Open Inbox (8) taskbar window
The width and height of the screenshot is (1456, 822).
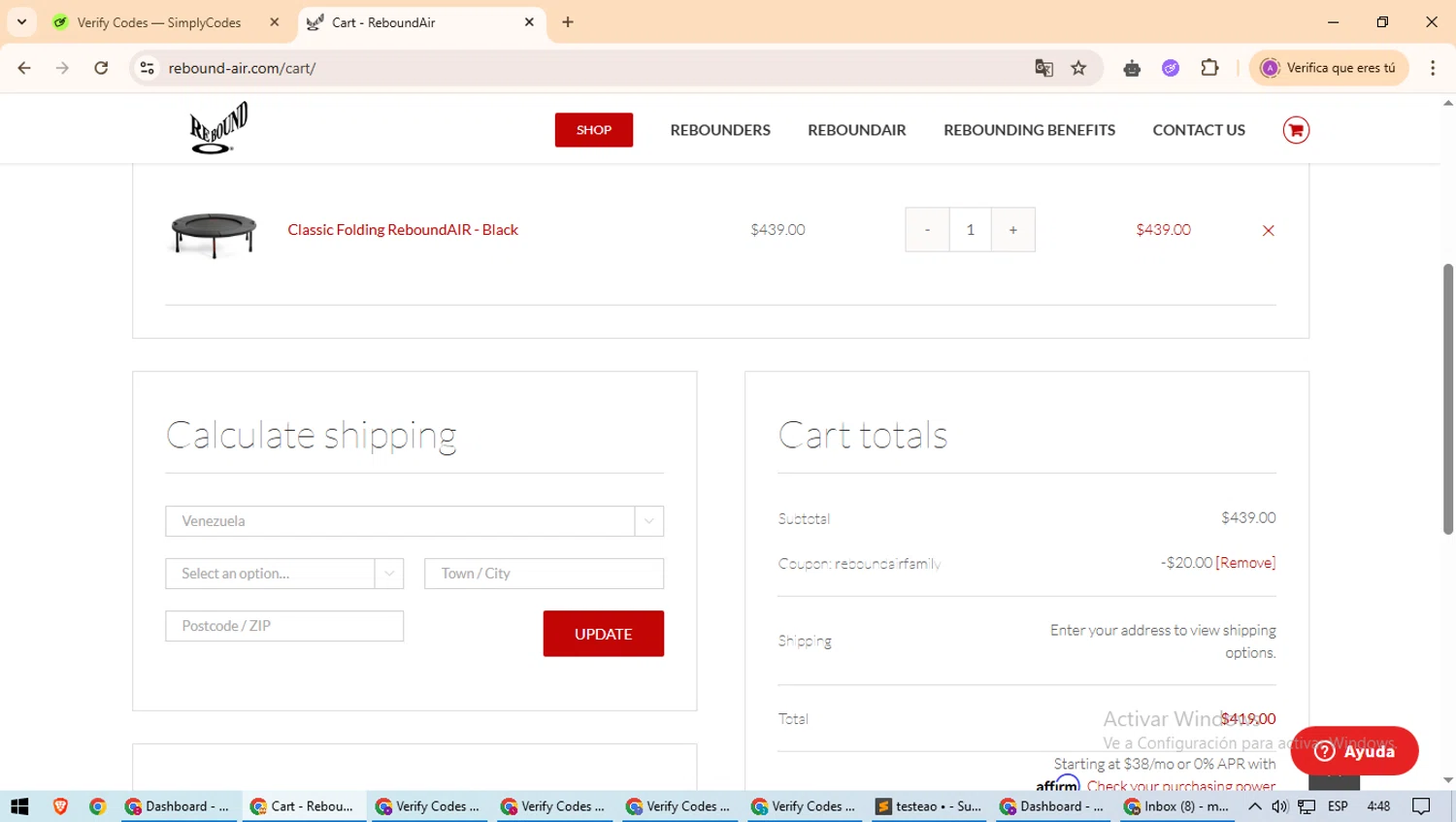click(x=1177, y=806)
